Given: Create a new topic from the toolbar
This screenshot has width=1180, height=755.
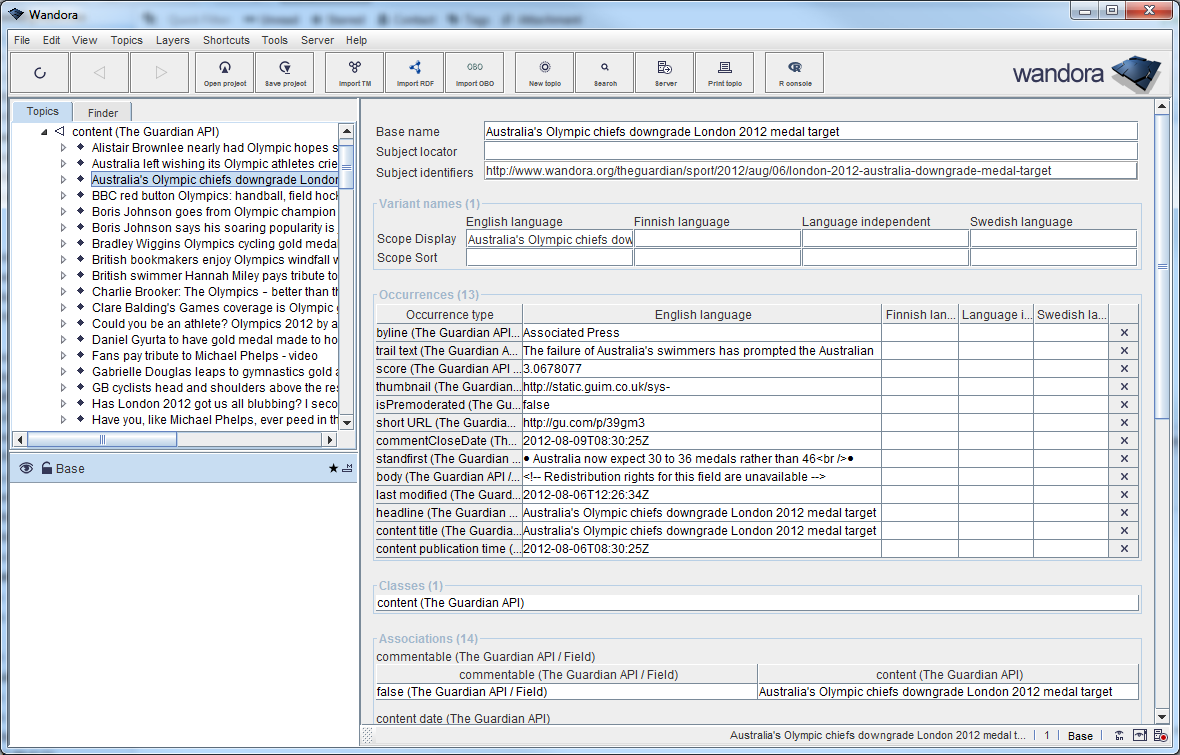Looking at the screenshot, I should (x=545, y=72).
